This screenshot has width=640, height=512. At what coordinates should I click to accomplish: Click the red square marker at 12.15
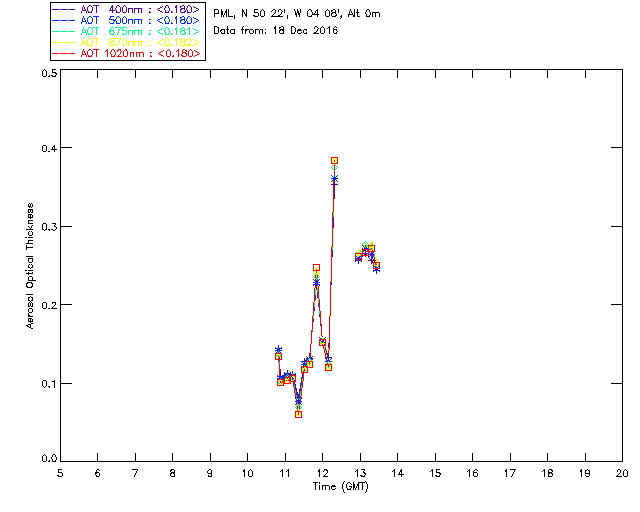(329, 367)
